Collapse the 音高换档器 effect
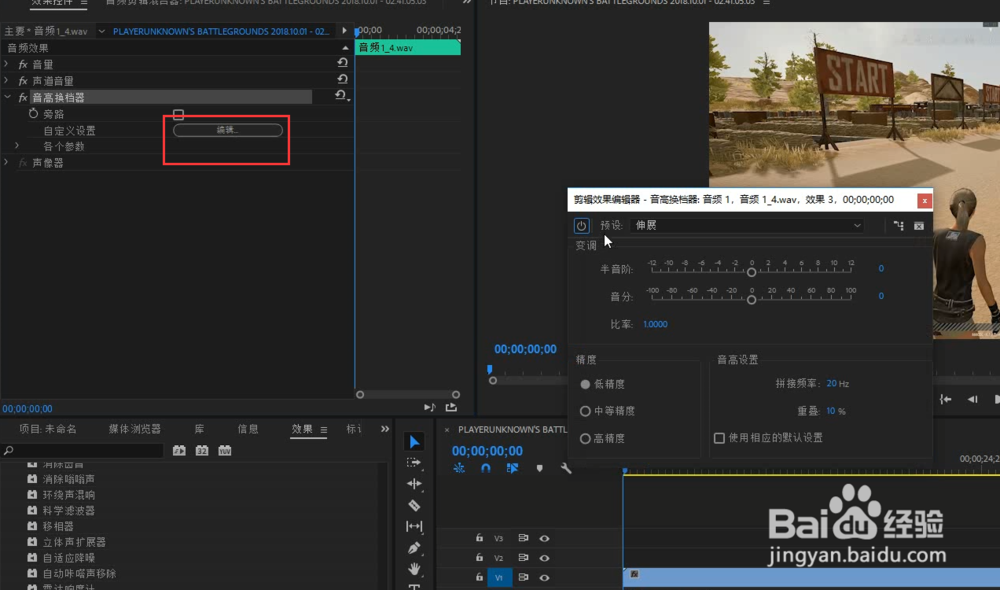The width and height of the screenshot is (1000, 590). pos(8,97)
